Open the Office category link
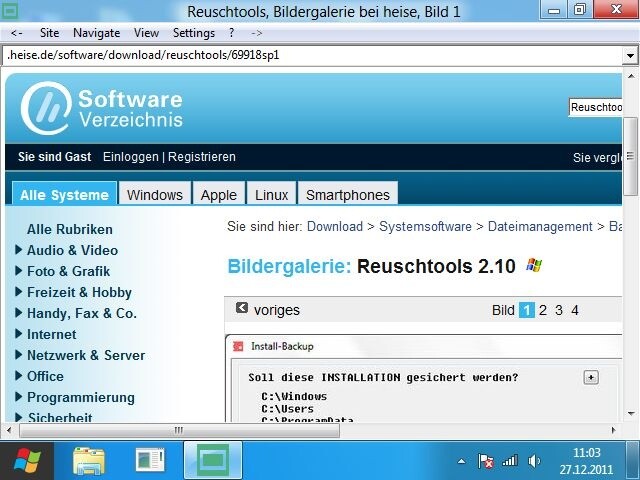The image size is (640, 480). pos(45,376)
